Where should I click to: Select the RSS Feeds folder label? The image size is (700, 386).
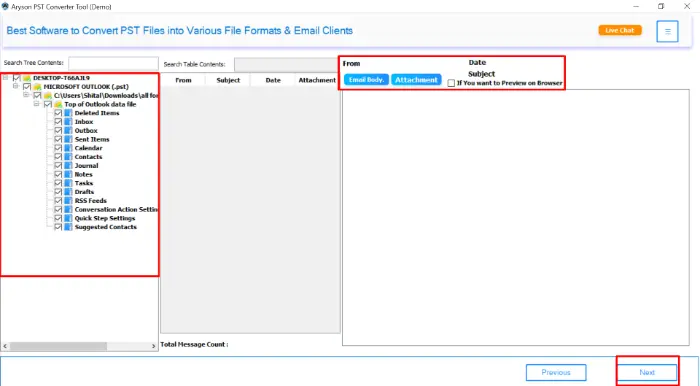[91, 201]
